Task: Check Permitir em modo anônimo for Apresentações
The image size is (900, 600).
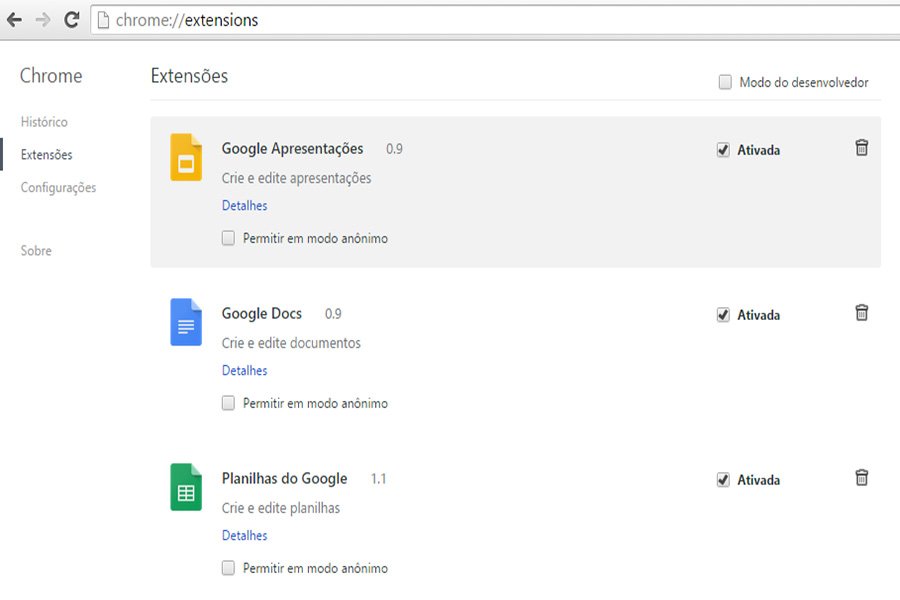Action: (x=228, y=238)
